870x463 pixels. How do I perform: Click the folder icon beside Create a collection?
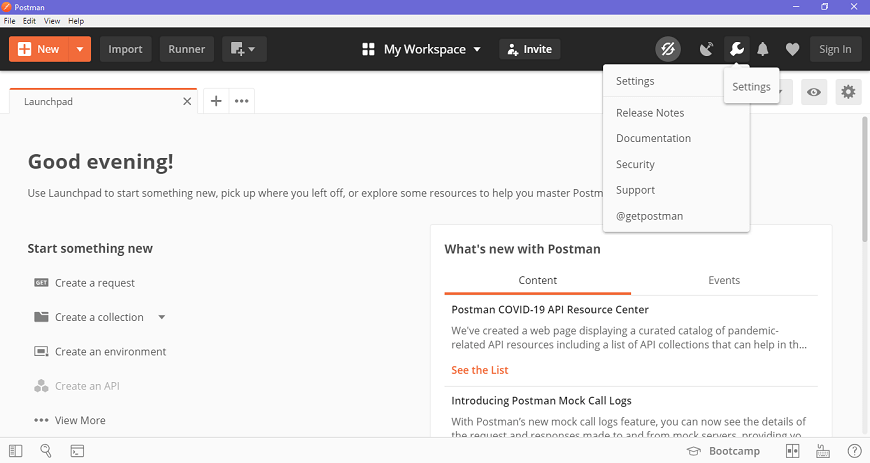point(41,317)
